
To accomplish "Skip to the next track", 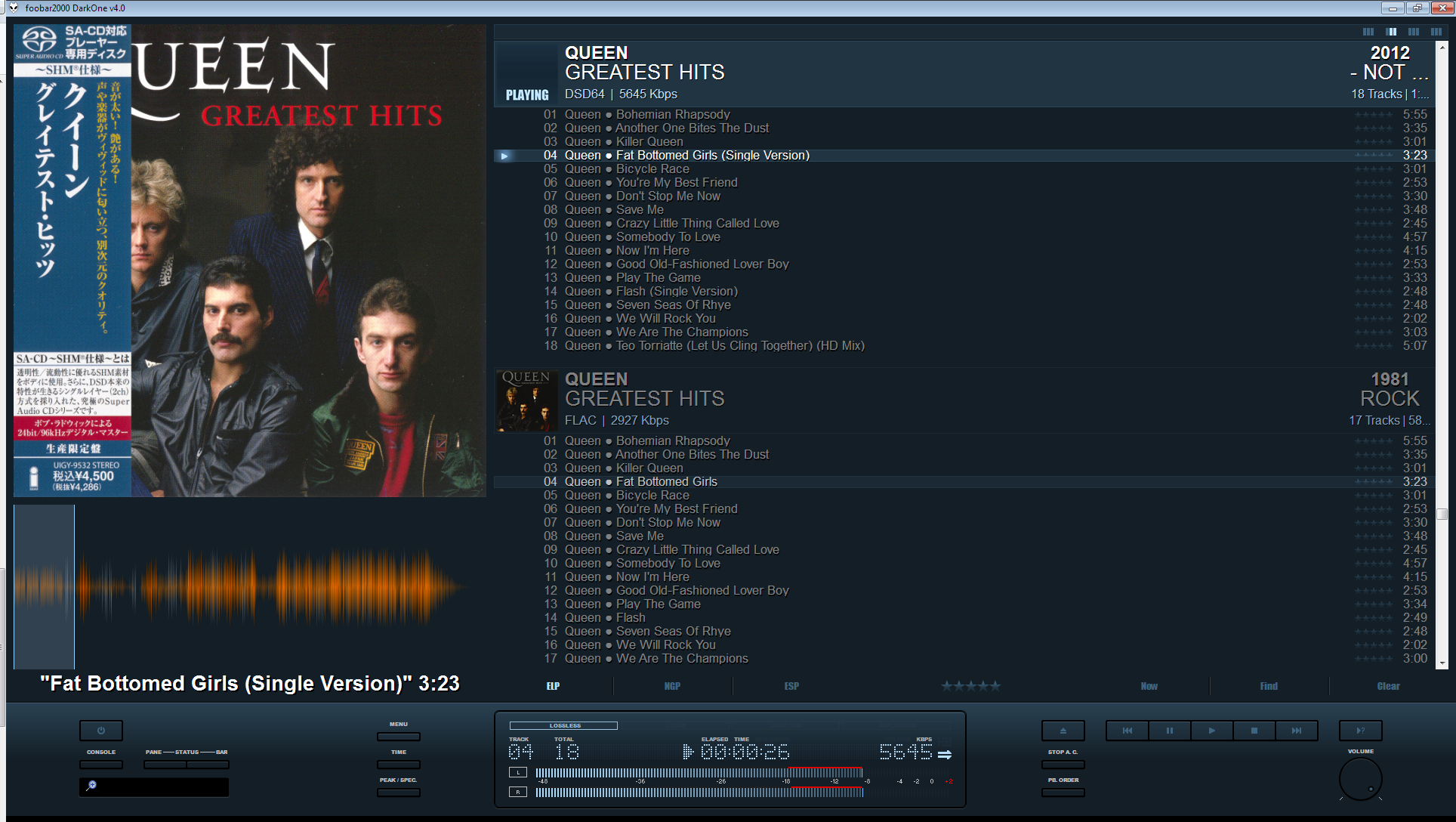I will (1296, 731).
